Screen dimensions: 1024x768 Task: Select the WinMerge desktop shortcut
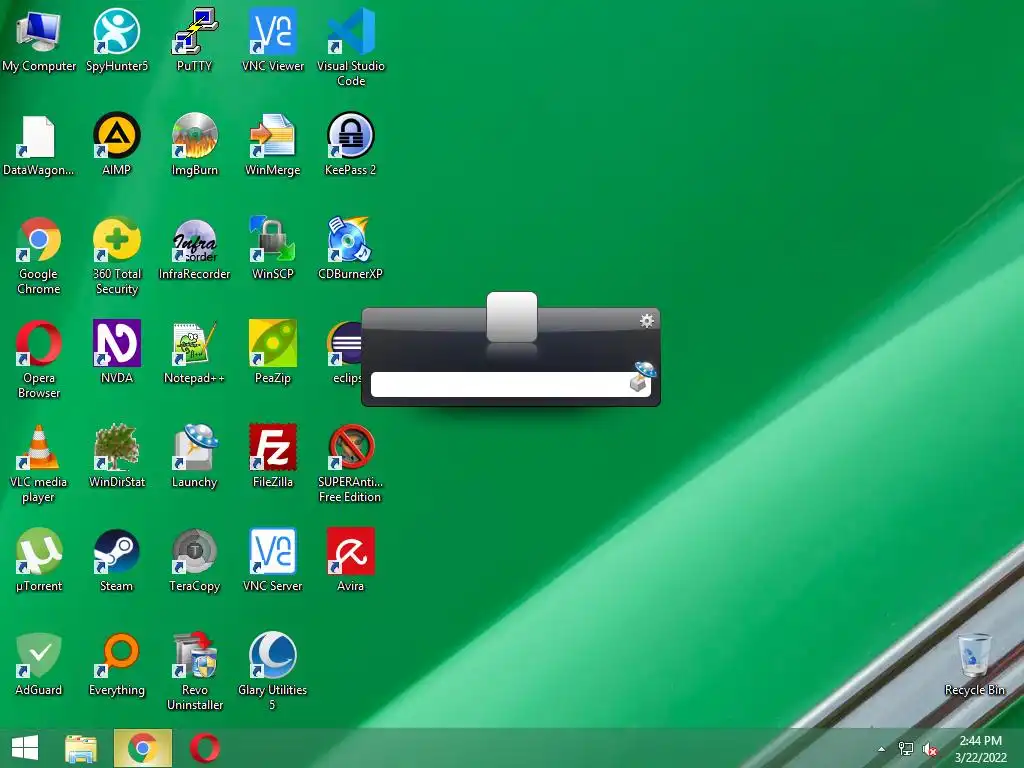273,145
